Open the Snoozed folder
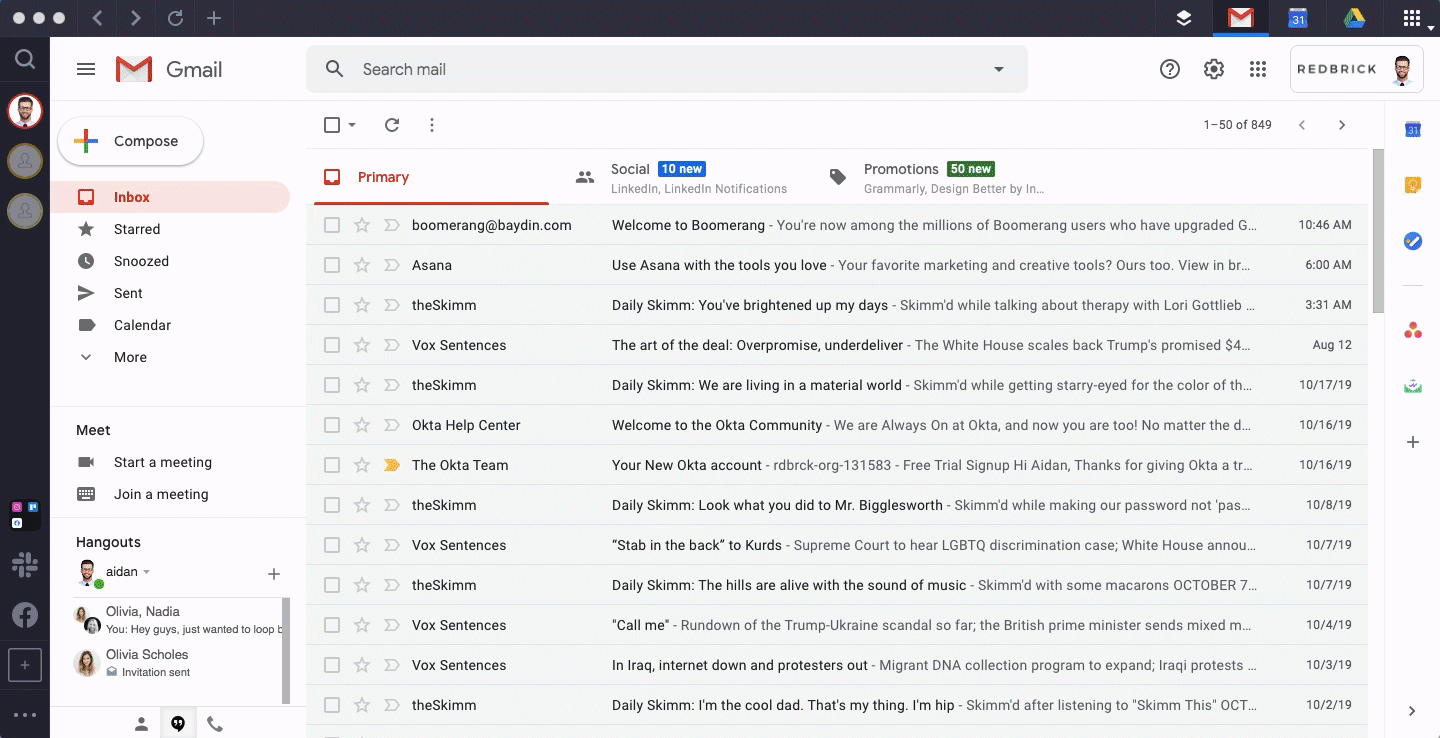 click(141, 261)
